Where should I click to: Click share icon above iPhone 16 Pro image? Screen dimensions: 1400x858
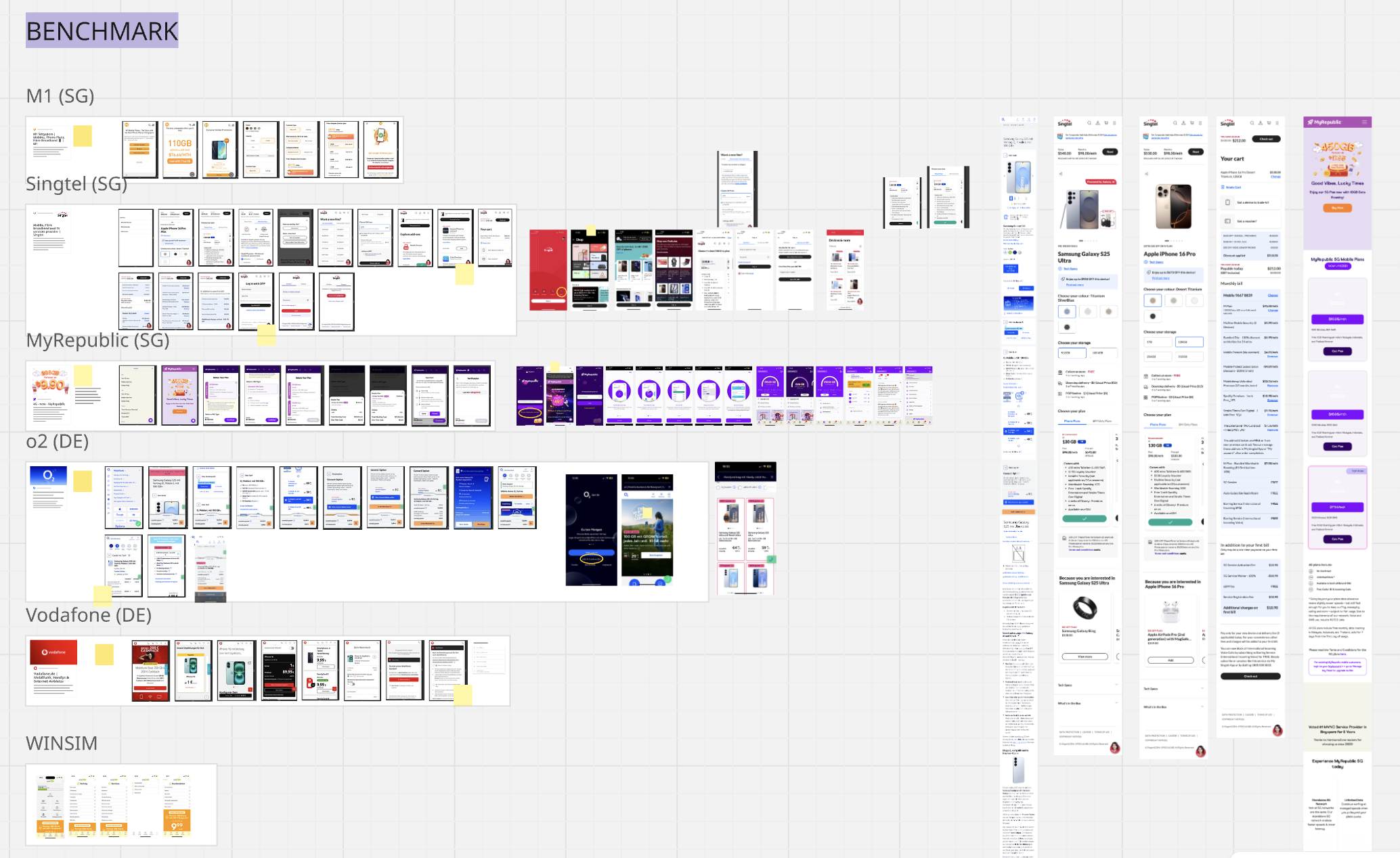point(1146,174)
